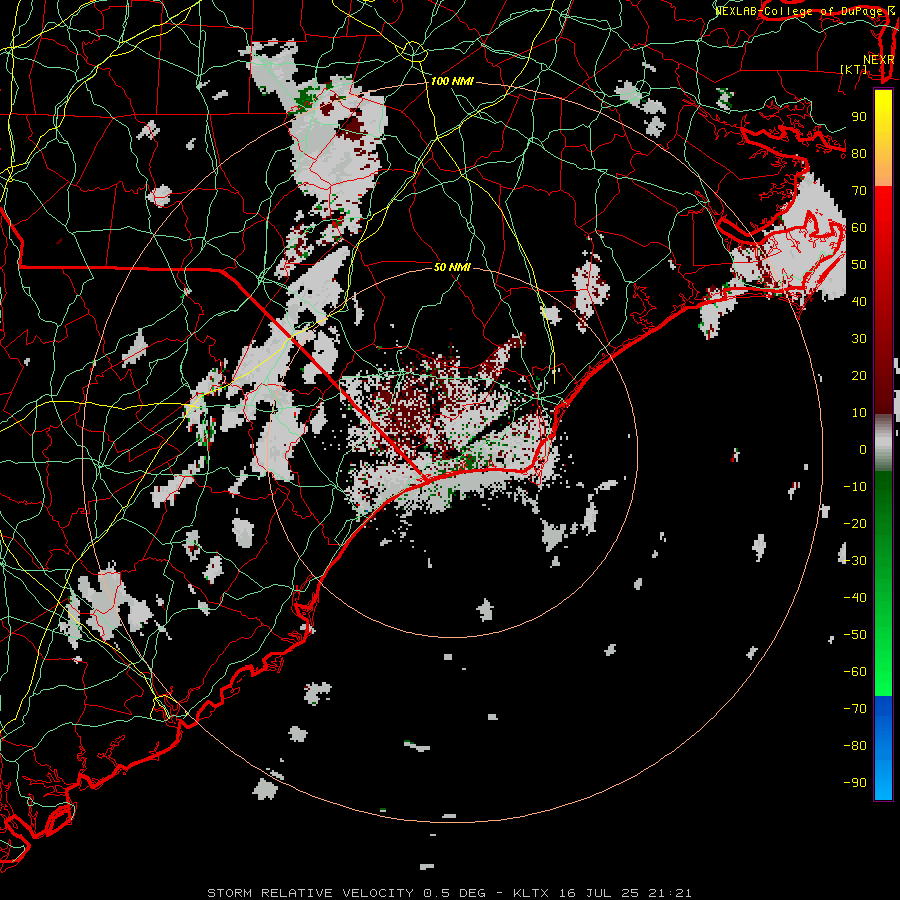This screenshot has height=900, width=900.
Task: Click the "100 NMI" range ring label
Action: tap(452, 82)
